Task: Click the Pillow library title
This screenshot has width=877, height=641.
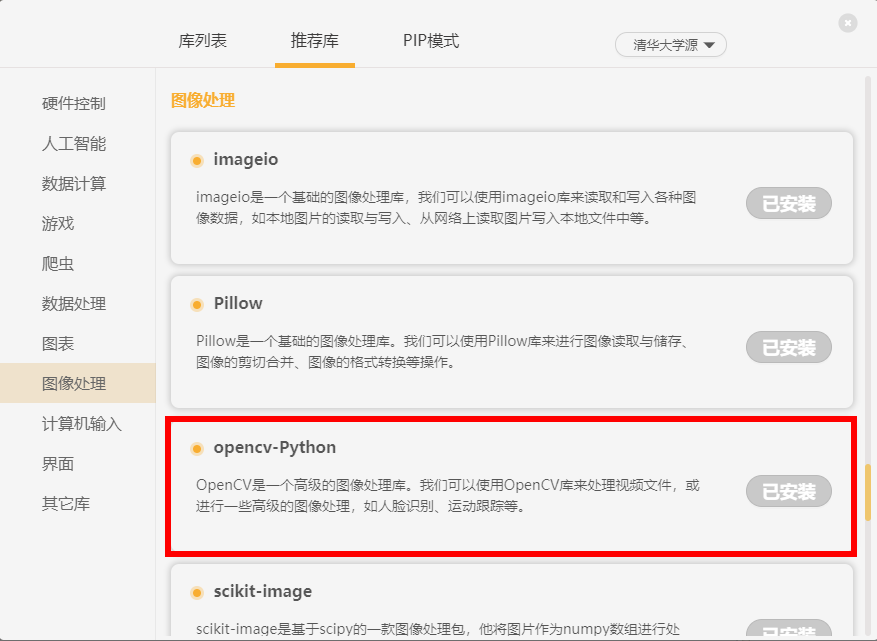Action: (238, 303)
